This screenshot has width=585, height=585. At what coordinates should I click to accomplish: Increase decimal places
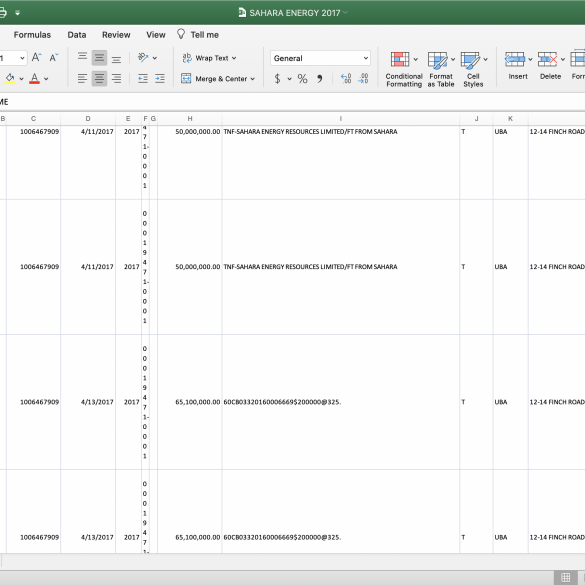[346, 78]
